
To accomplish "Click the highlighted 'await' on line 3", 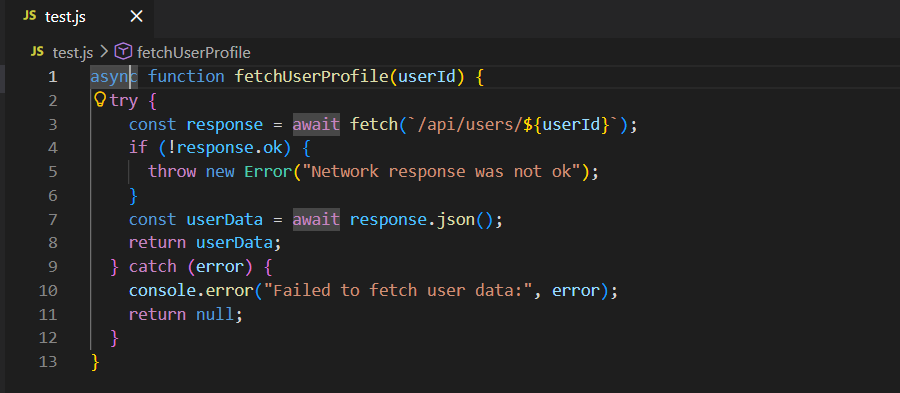I will point(316,124).
